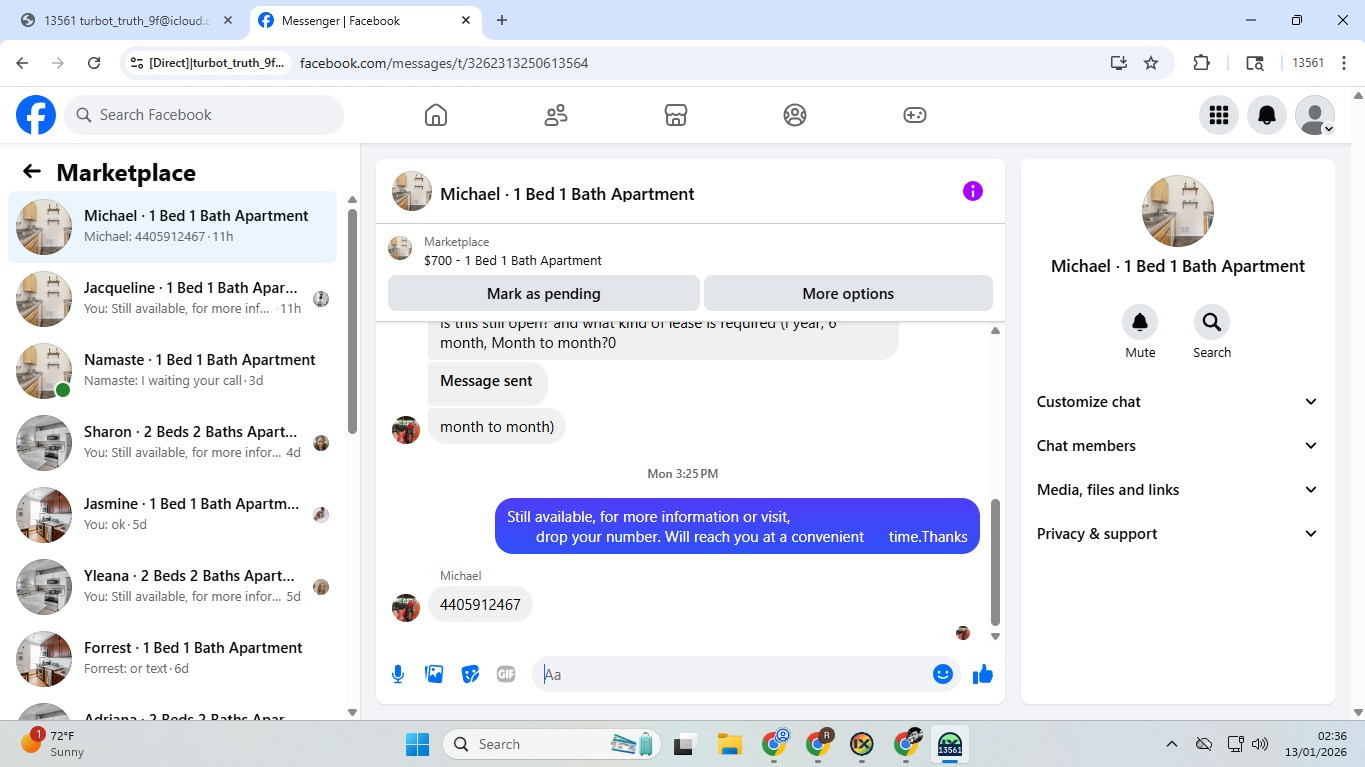The width and height of the screenshot is (1365, 767).
Task: Click chat messages scrollbar thumb
Action: click(x=995, y=562)
